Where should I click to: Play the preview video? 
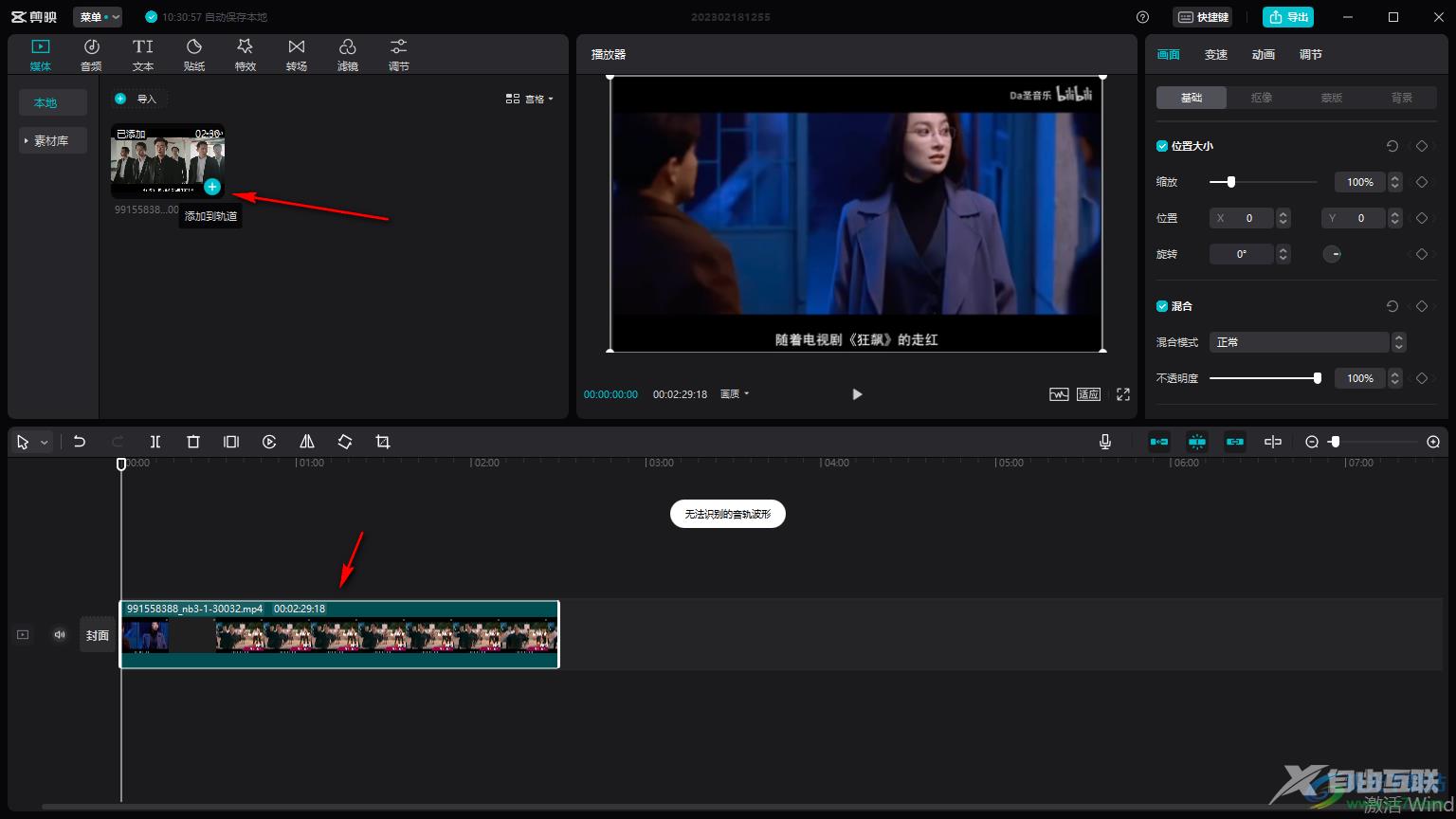(x=857, y=394)
